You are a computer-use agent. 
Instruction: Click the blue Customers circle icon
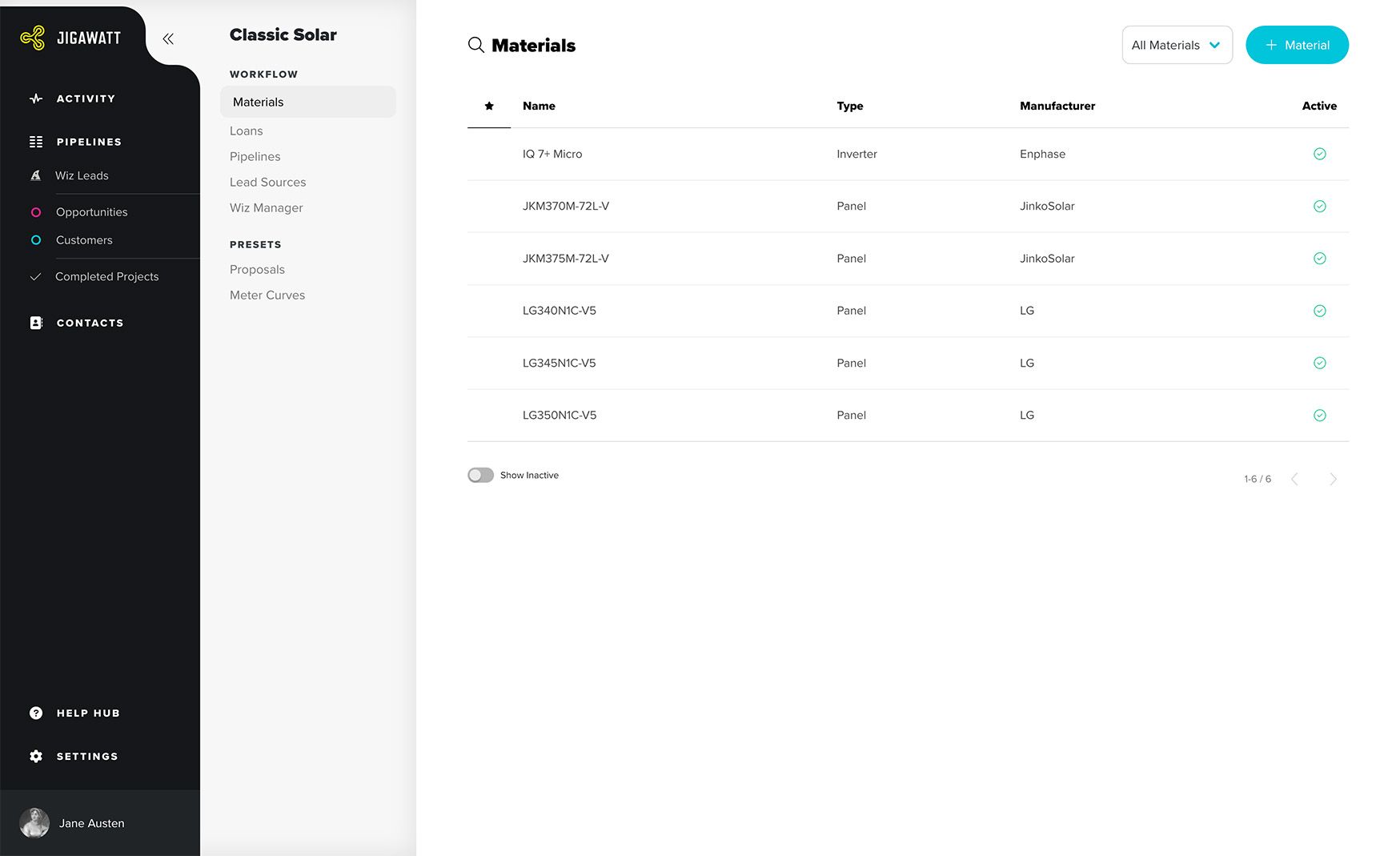point(36,240)
